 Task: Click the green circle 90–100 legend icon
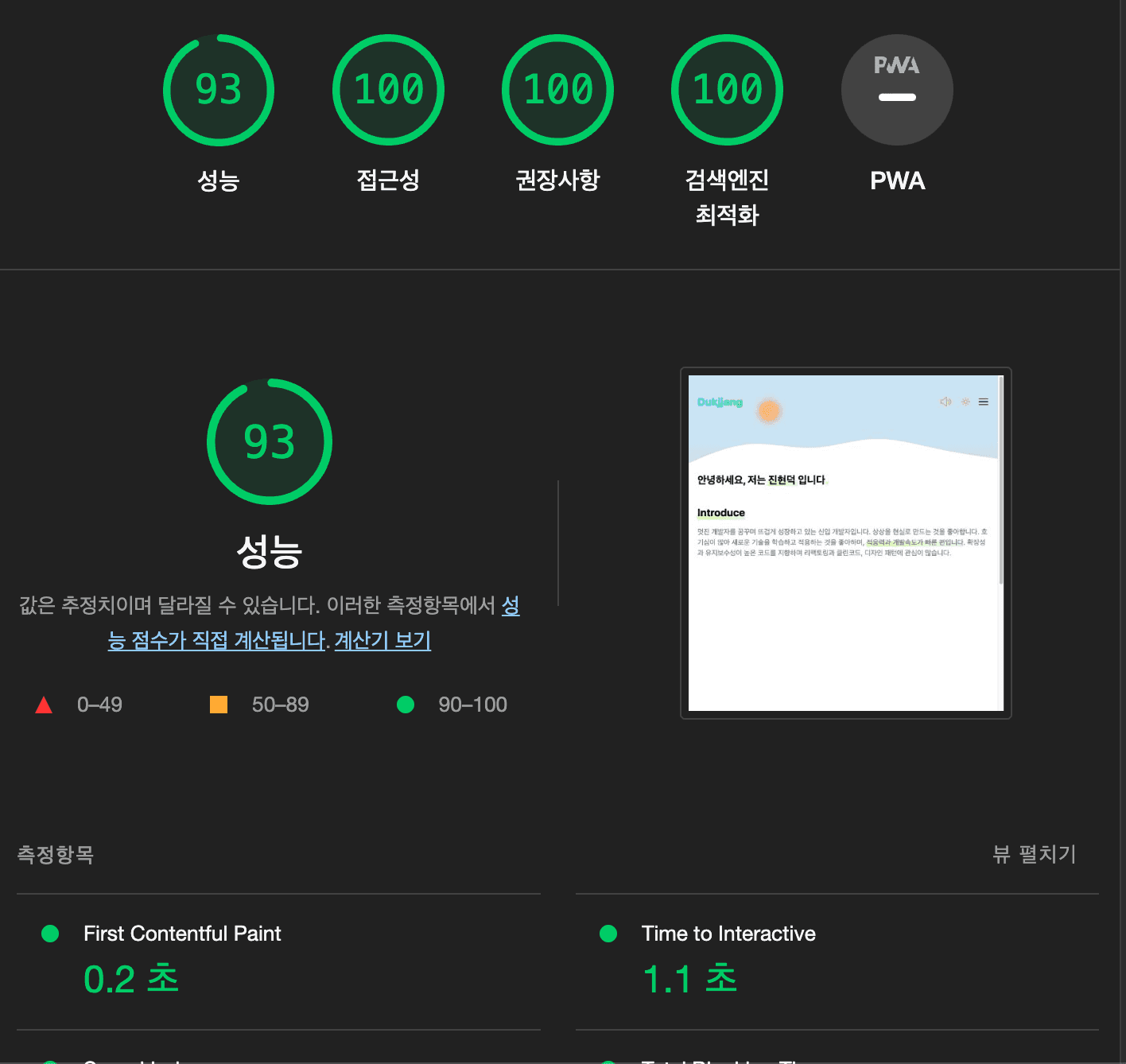click(x=406, y=705)
